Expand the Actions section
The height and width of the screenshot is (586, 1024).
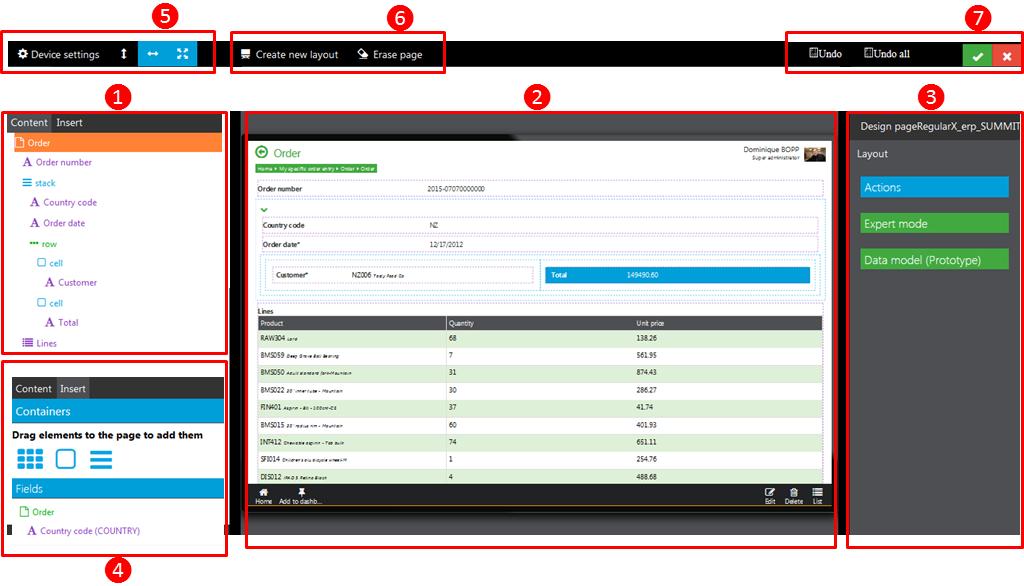click(x=934, y=187)
